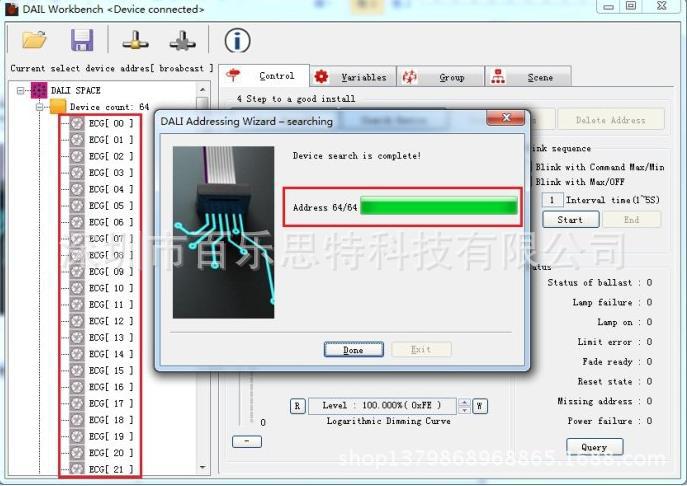Viewport: 687px width, 486px height.
Task: Click the connect device toolbar icon
Action: point(135,40)
